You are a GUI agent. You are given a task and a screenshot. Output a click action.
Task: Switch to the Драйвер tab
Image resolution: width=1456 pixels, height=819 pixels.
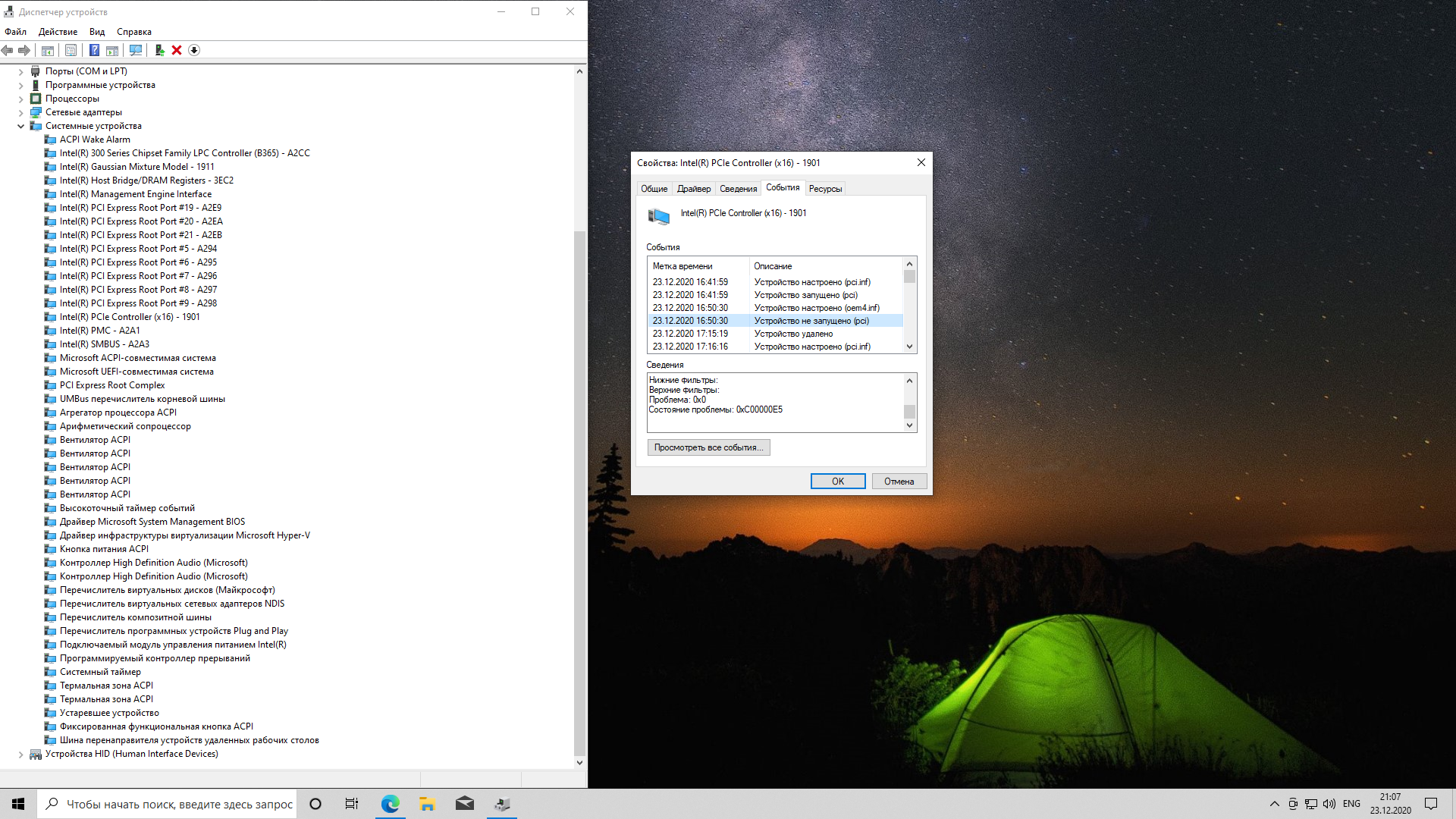(x=694, y=189)
